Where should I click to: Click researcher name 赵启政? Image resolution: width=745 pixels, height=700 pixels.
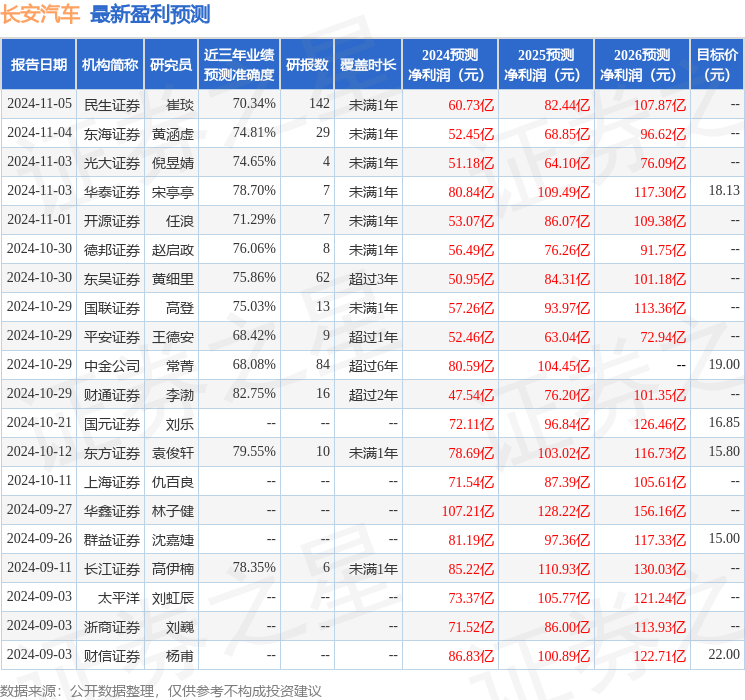172,250
